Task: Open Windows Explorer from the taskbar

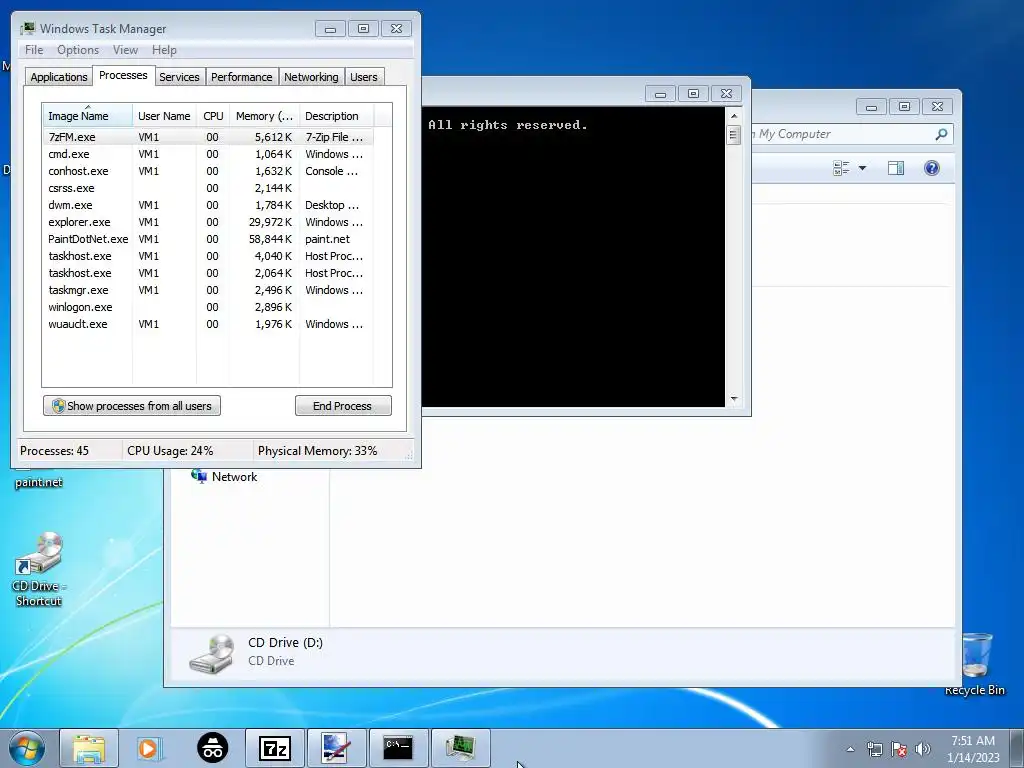Action: click(x=89, y=748)
